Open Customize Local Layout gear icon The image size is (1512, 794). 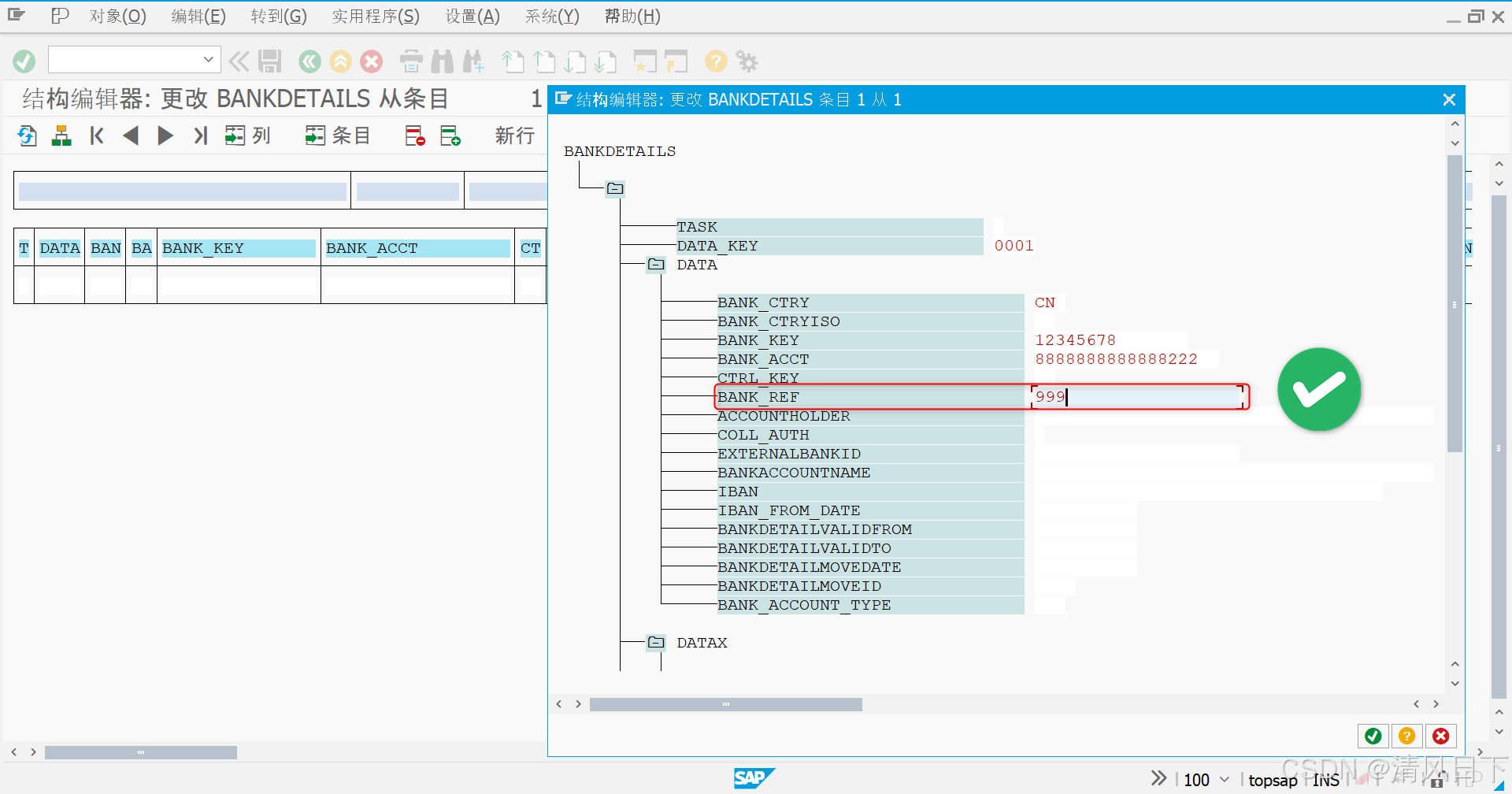pos(747,61)
